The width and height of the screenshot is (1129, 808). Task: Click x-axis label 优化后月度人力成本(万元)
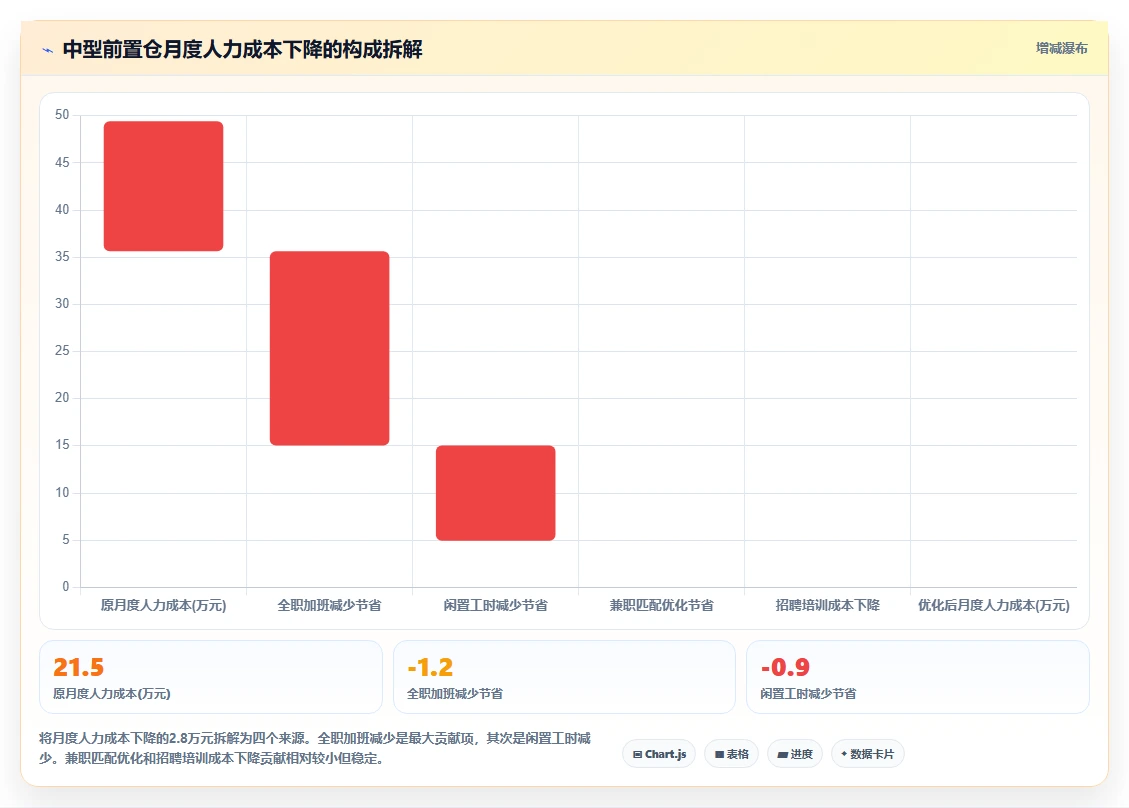tap(994, 606)
